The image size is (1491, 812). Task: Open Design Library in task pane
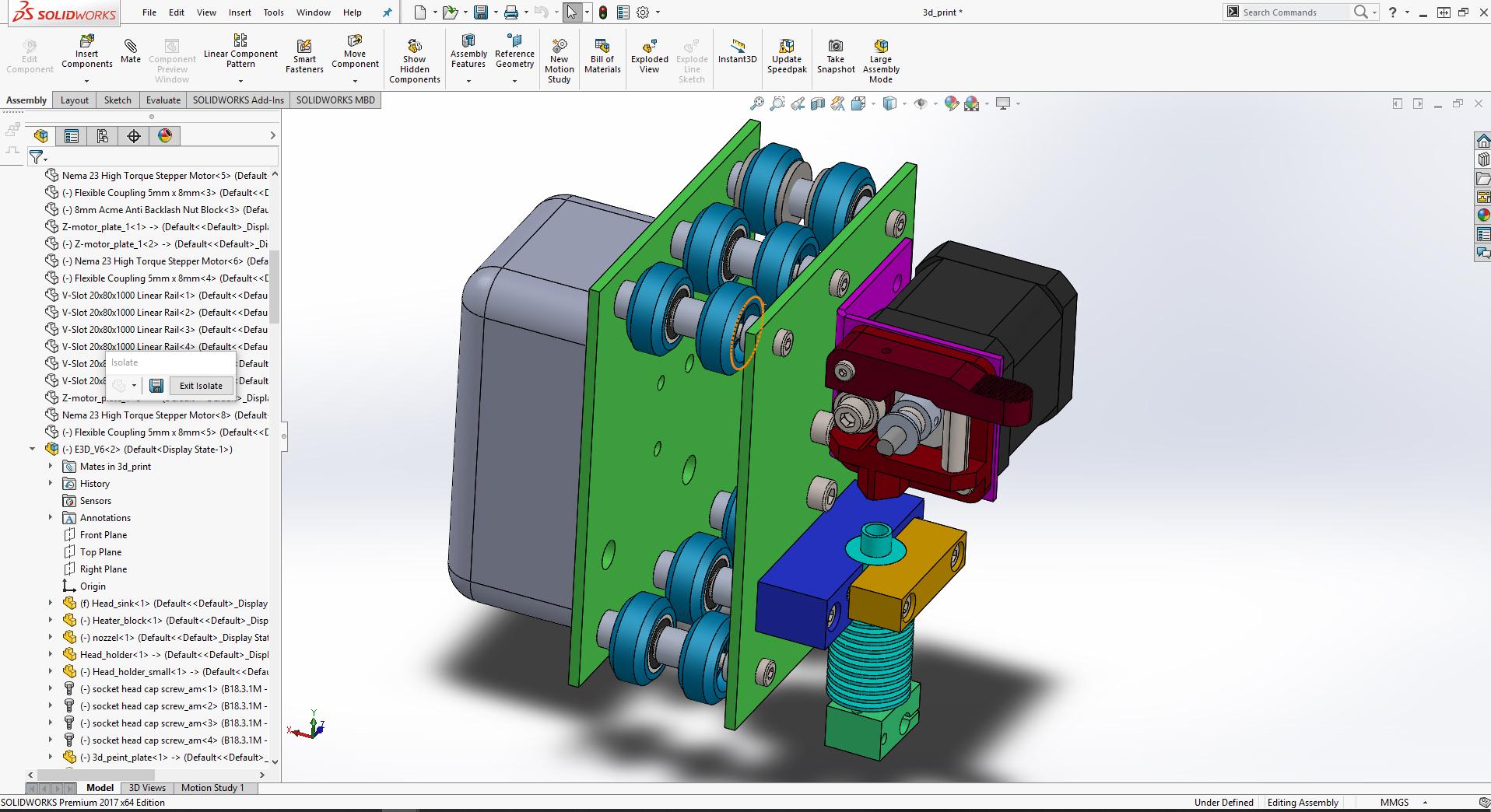(1483, 159)
